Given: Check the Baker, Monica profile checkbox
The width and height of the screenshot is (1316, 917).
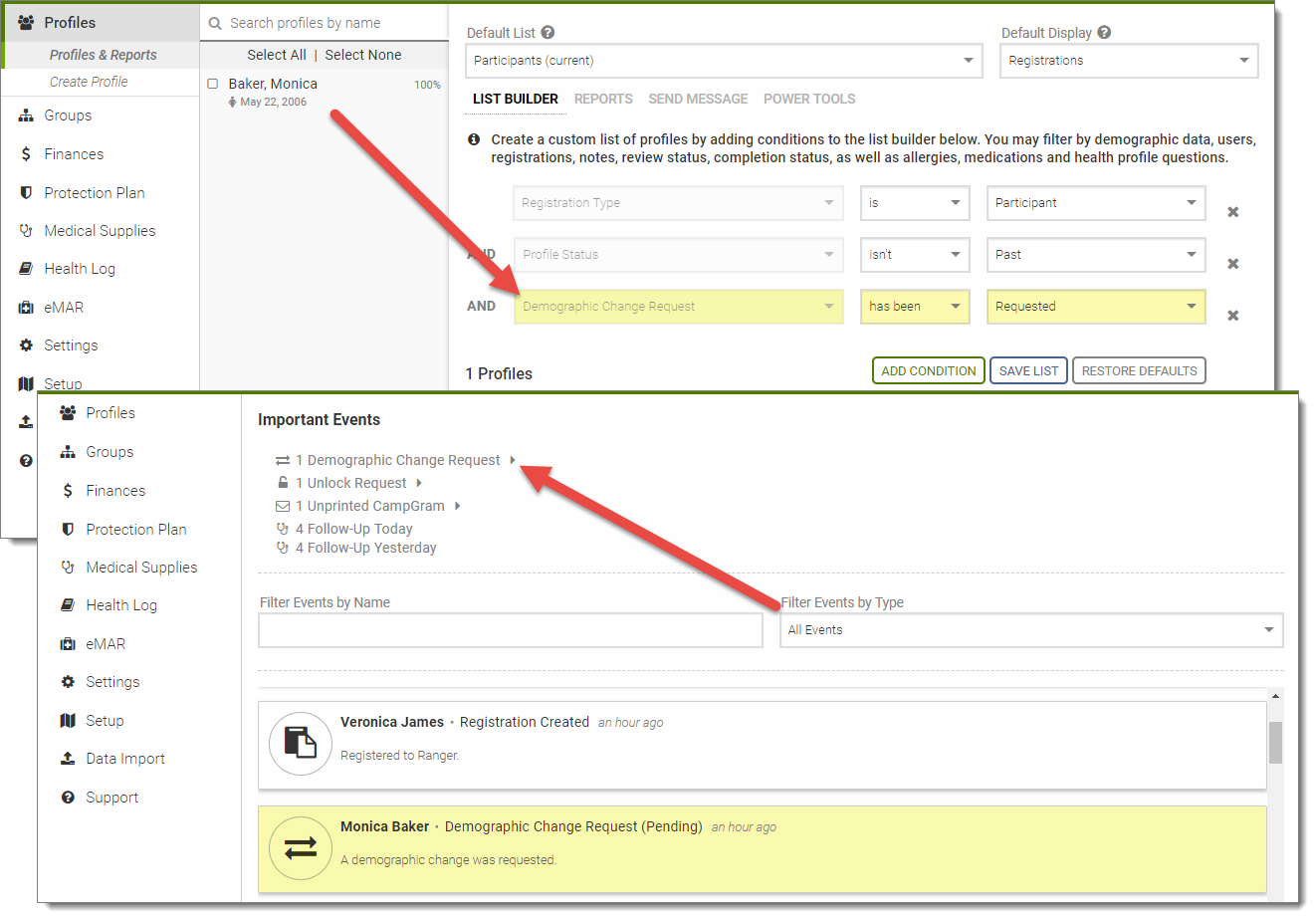Looking at the screenshot, I should [213, 84].
